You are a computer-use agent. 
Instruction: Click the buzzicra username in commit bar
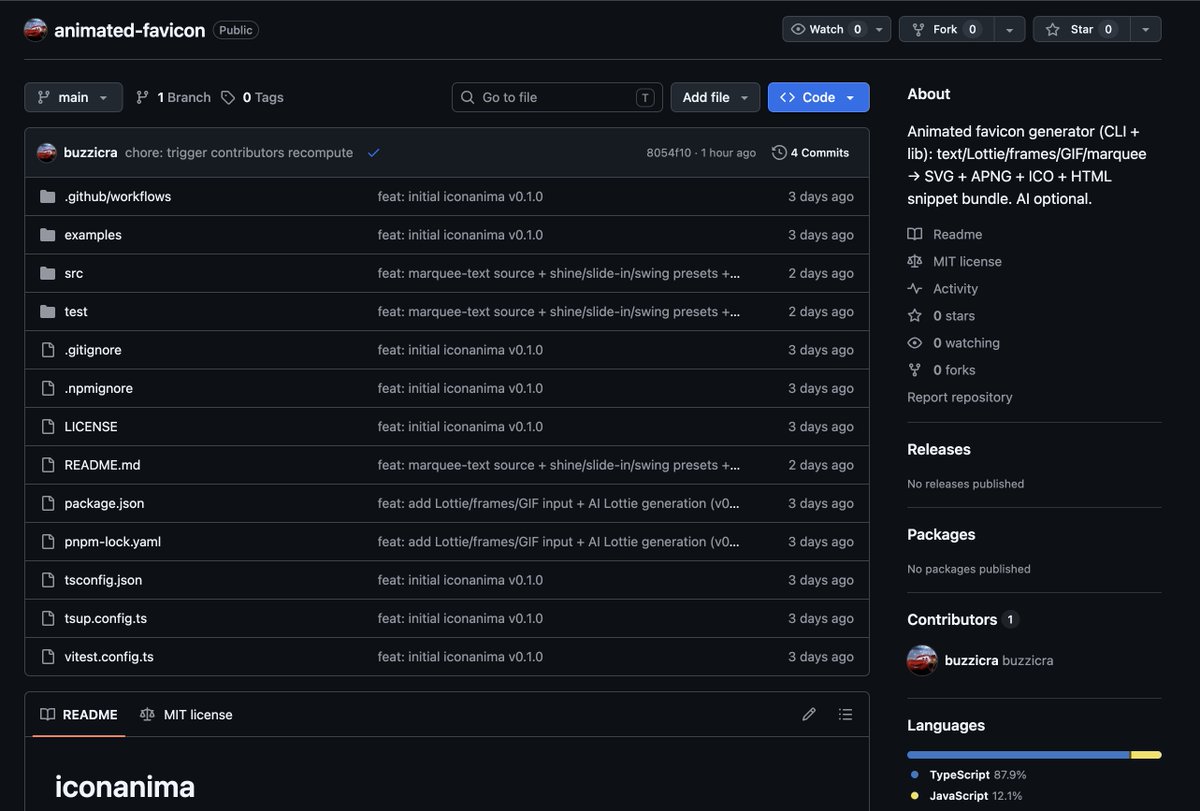point(91,153)
